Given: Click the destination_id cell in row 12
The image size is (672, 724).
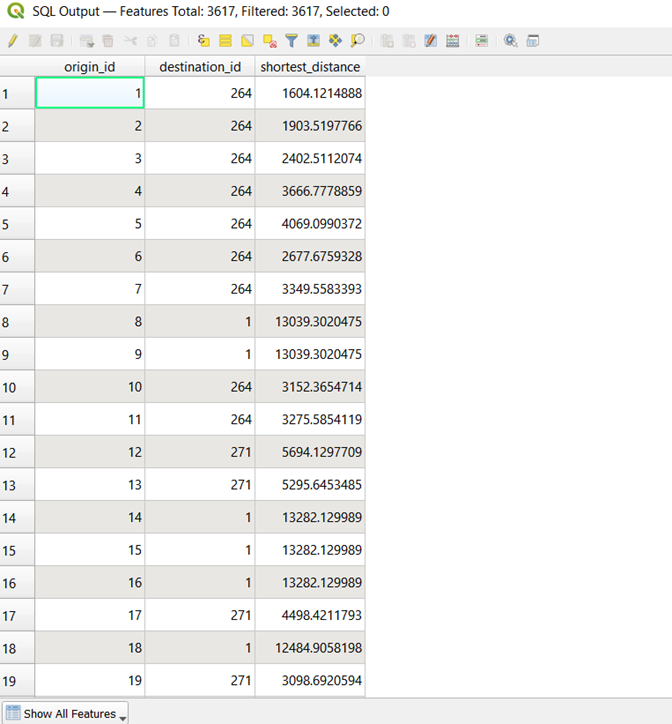Looking at the screenshot, I should 200,452.
